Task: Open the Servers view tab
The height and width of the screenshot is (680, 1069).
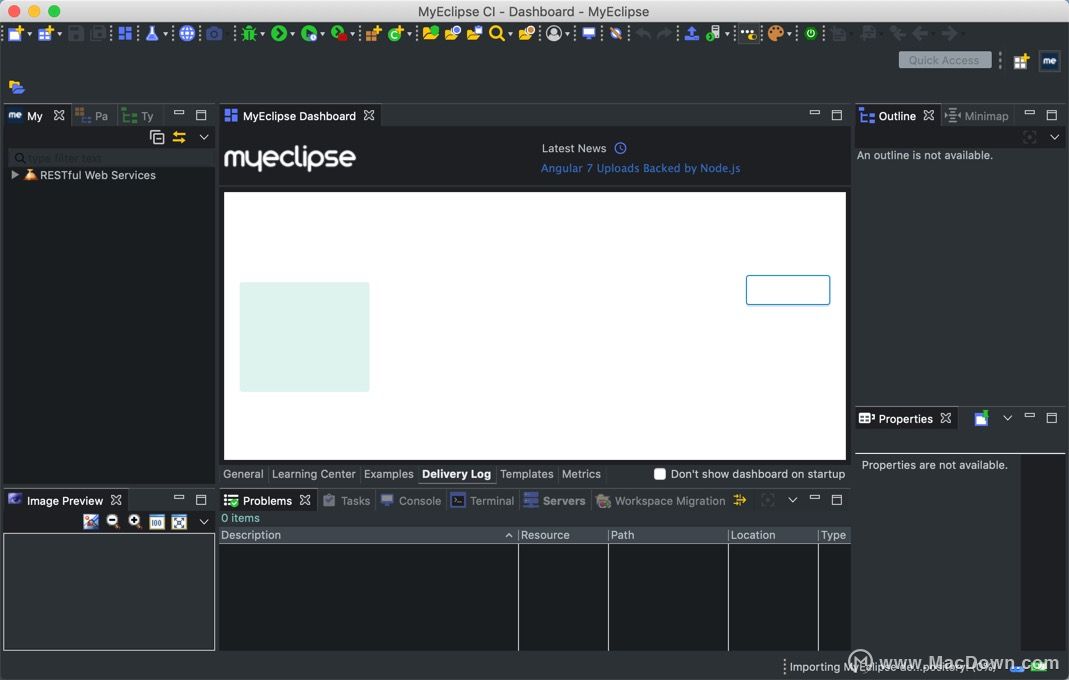Action: click(x=554, y=501)
